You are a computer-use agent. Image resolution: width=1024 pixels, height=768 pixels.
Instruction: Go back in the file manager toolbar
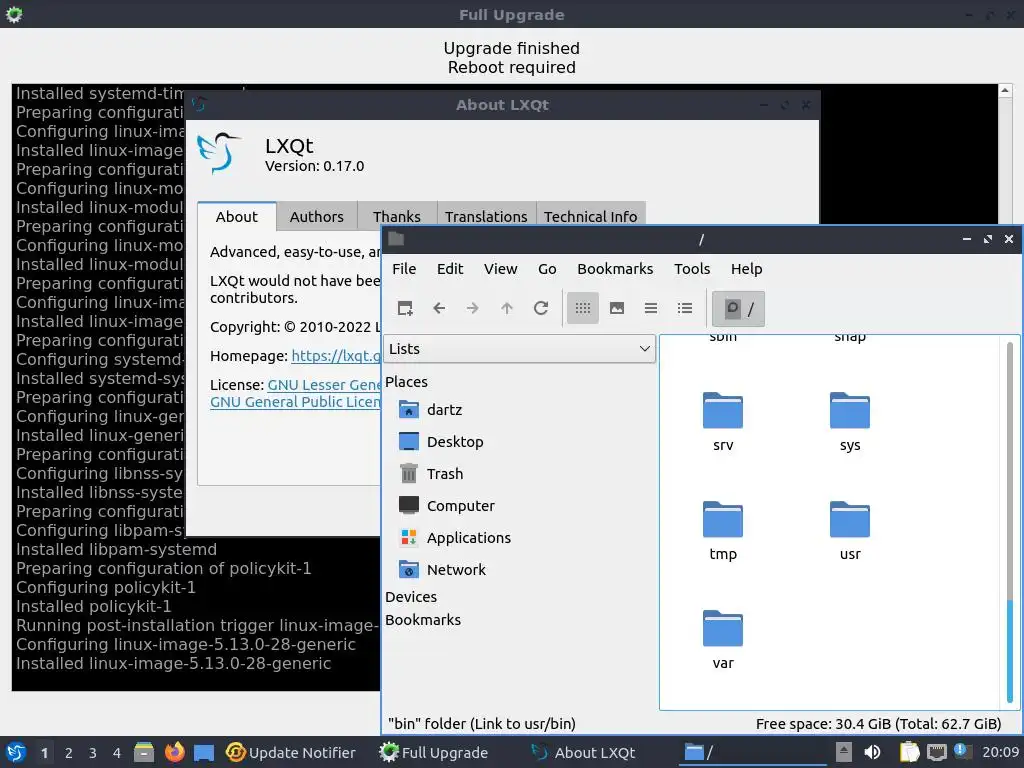tap(439, 308)
